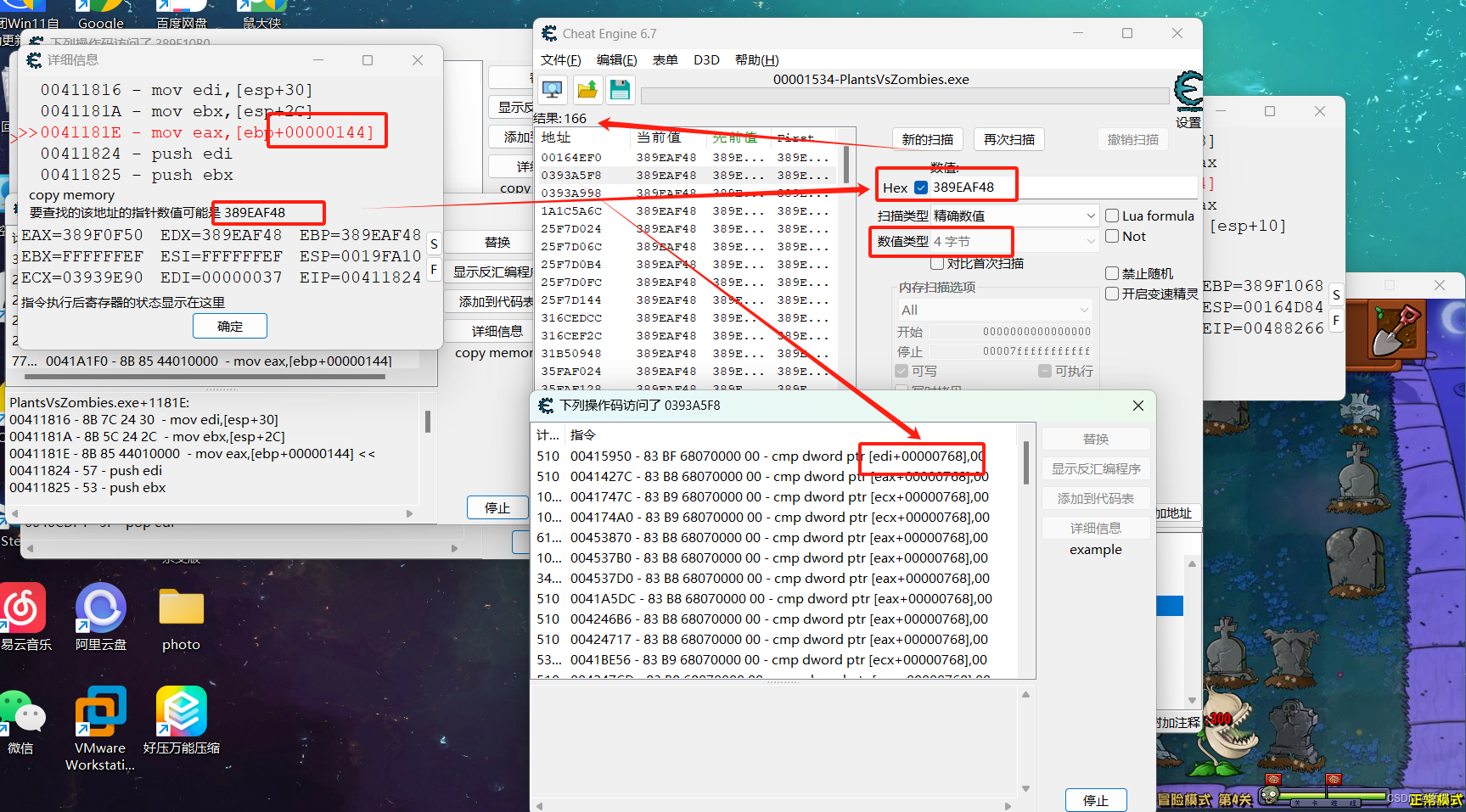Launch WeChat from desktop
The width and height of the screenshot is (1466, 812).
coord(21,713)
